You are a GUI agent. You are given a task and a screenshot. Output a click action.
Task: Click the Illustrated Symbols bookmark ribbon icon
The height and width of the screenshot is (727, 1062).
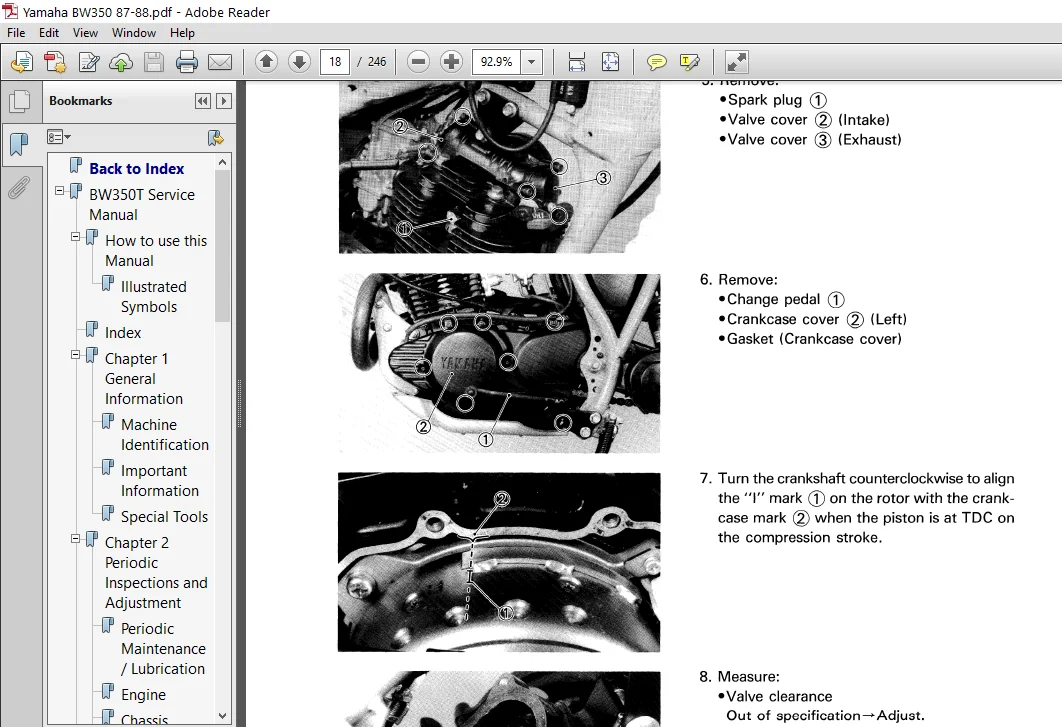coord(108,283)
